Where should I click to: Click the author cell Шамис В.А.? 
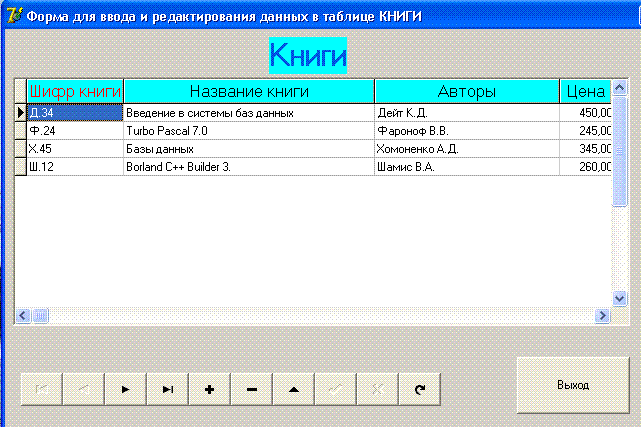(x=467, y=167)
